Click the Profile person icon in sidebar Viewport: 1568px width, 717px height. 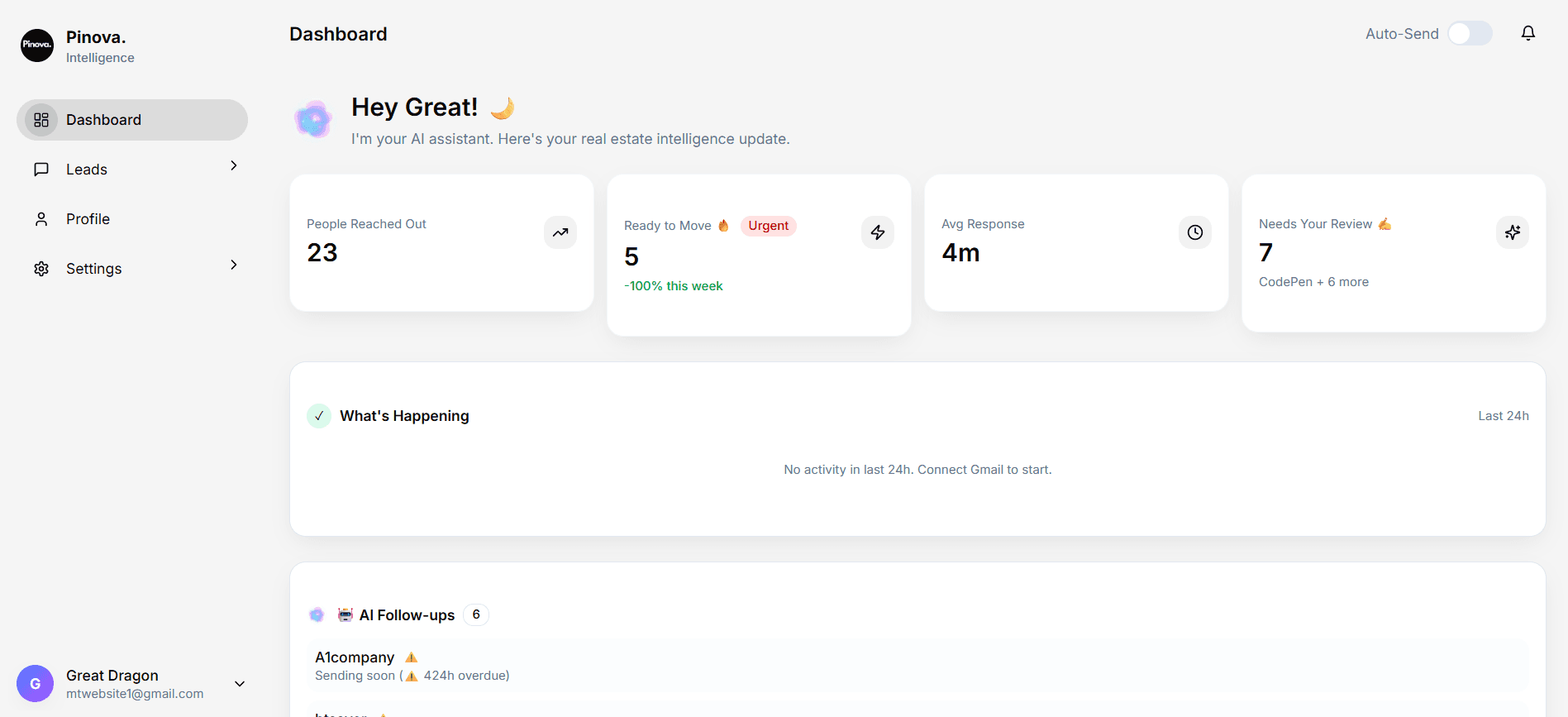coord(41,218)
